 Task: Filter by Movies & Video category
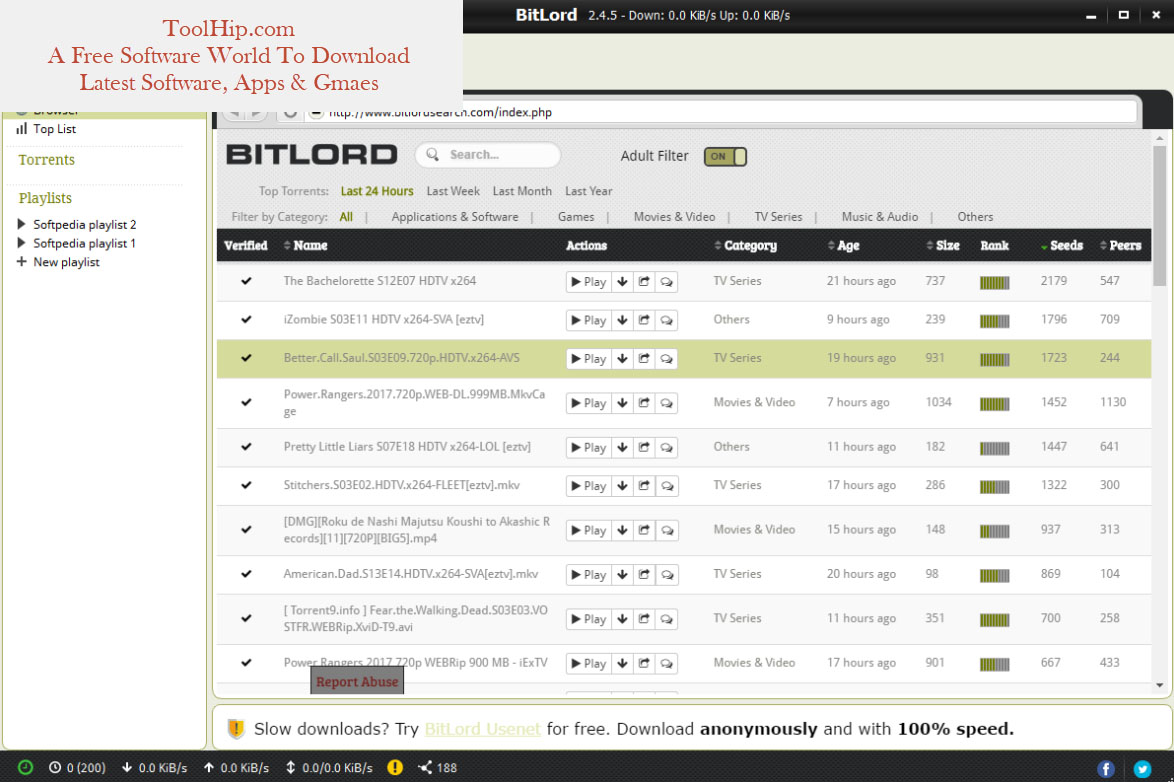tap(674, 216)
